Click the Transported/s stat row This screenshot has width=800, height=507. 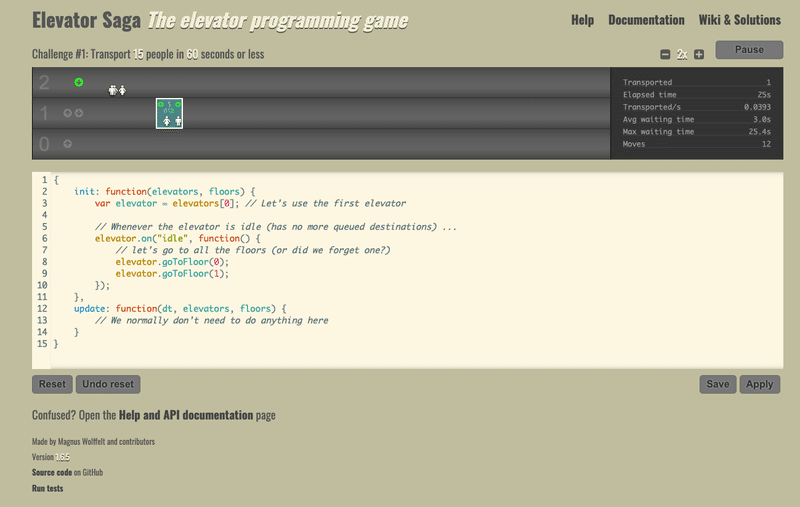[x=696, y=107]
